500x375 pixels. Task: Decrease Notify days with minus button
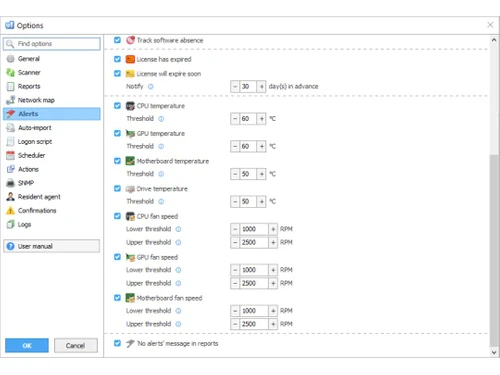coord(235,87)
